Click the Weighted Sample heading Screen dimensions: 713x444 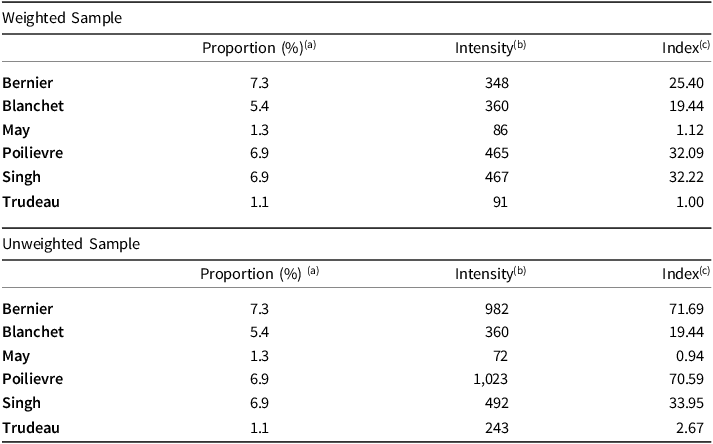62,18
